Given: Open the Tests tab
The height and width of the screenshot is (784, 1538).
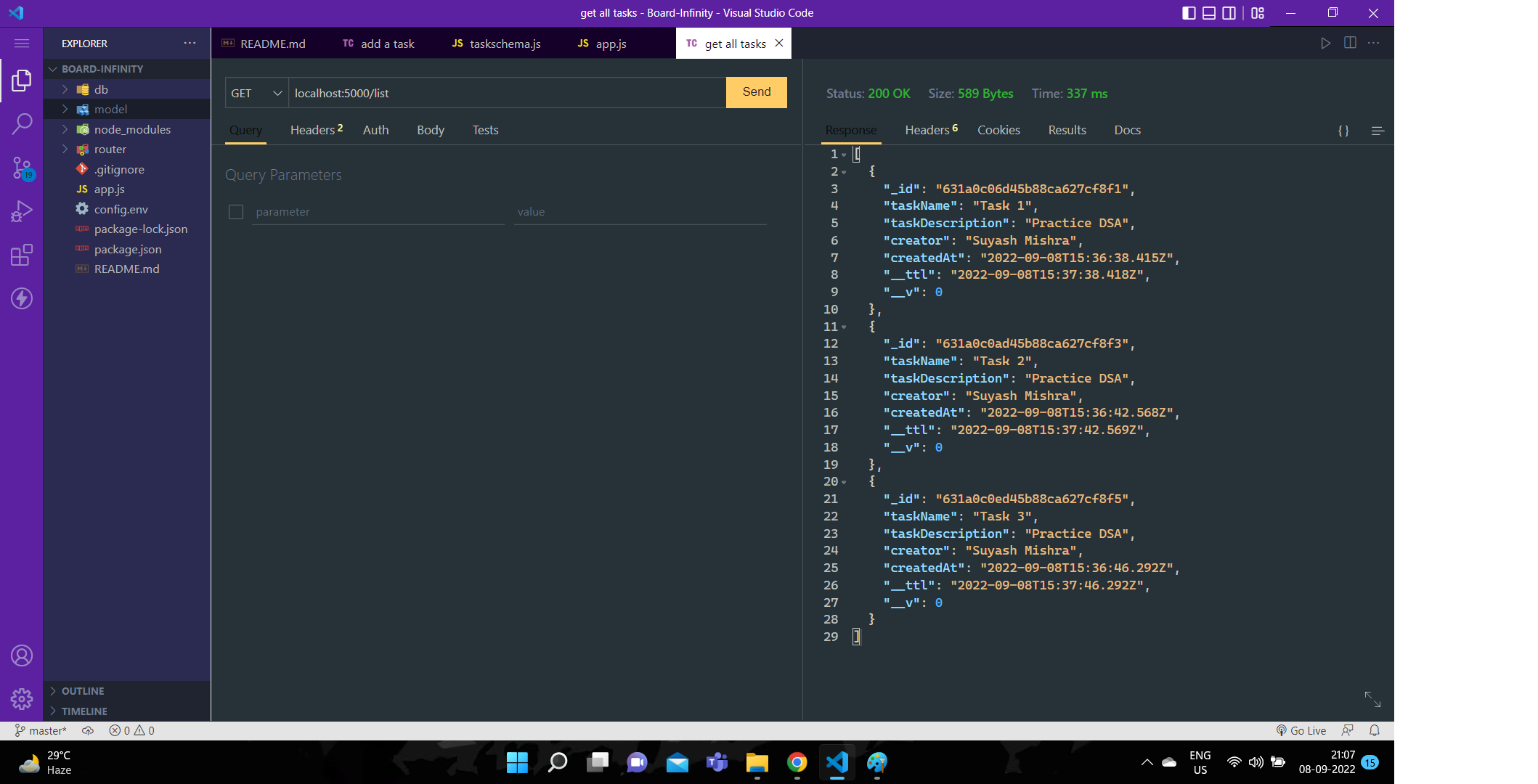Looking at the screenshot, I should (x=485, y=130).
